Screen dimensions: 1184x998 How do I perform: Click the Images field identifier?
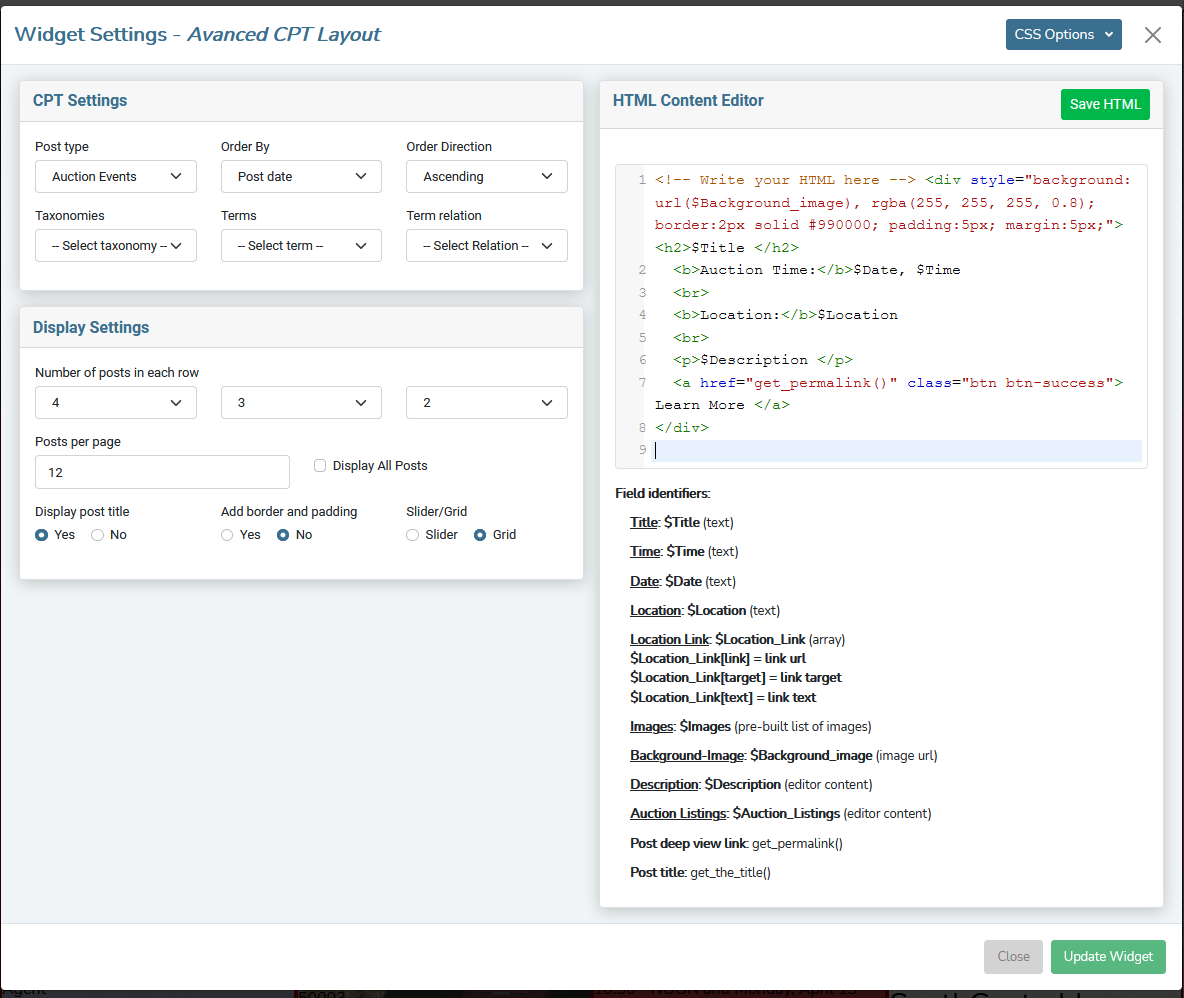click(751, 726)
